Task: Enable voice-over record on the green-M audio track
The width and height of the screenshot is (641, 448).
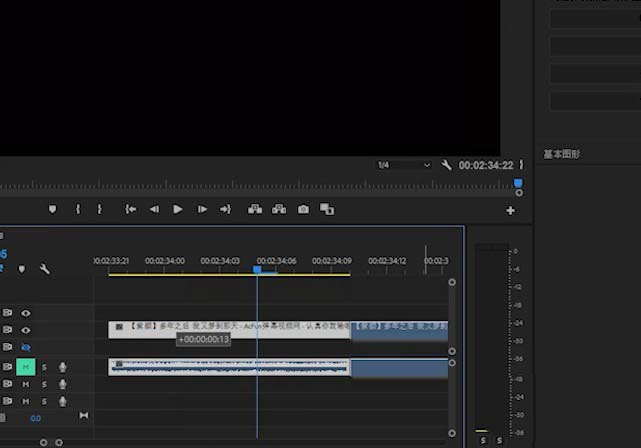Action: point(63,367)
